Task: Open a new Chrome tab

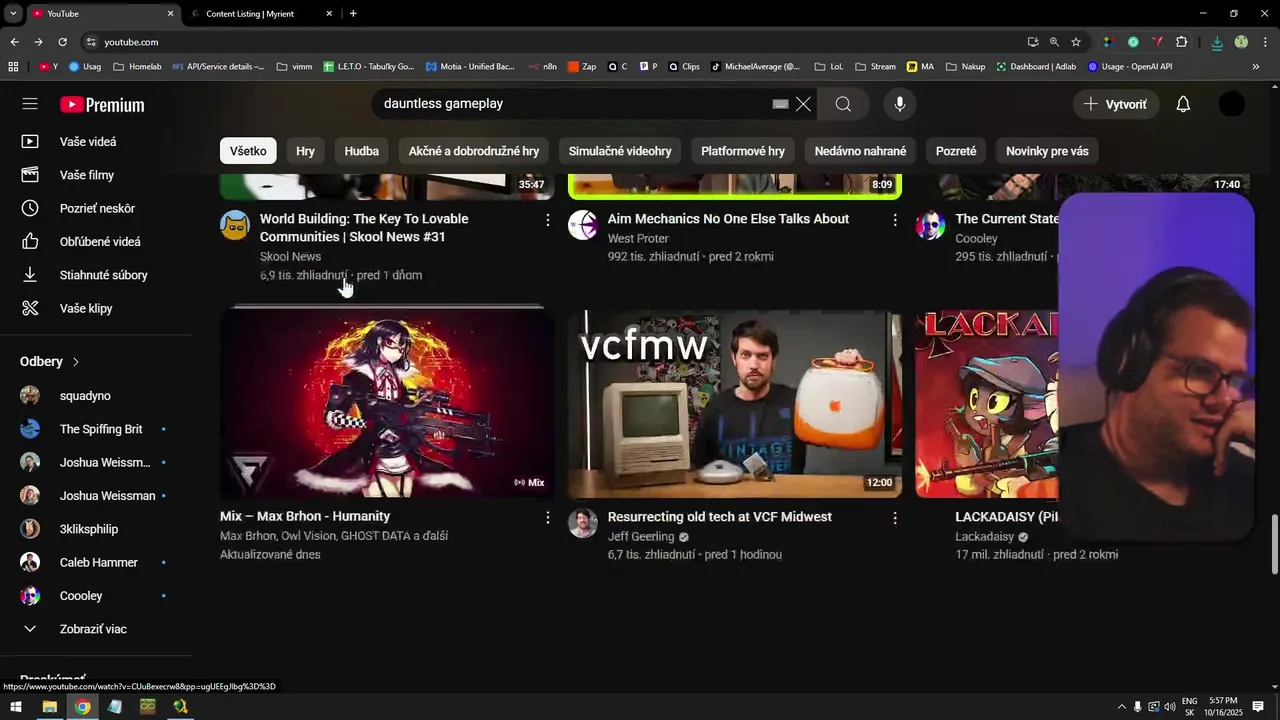Action: coord(353,14)
